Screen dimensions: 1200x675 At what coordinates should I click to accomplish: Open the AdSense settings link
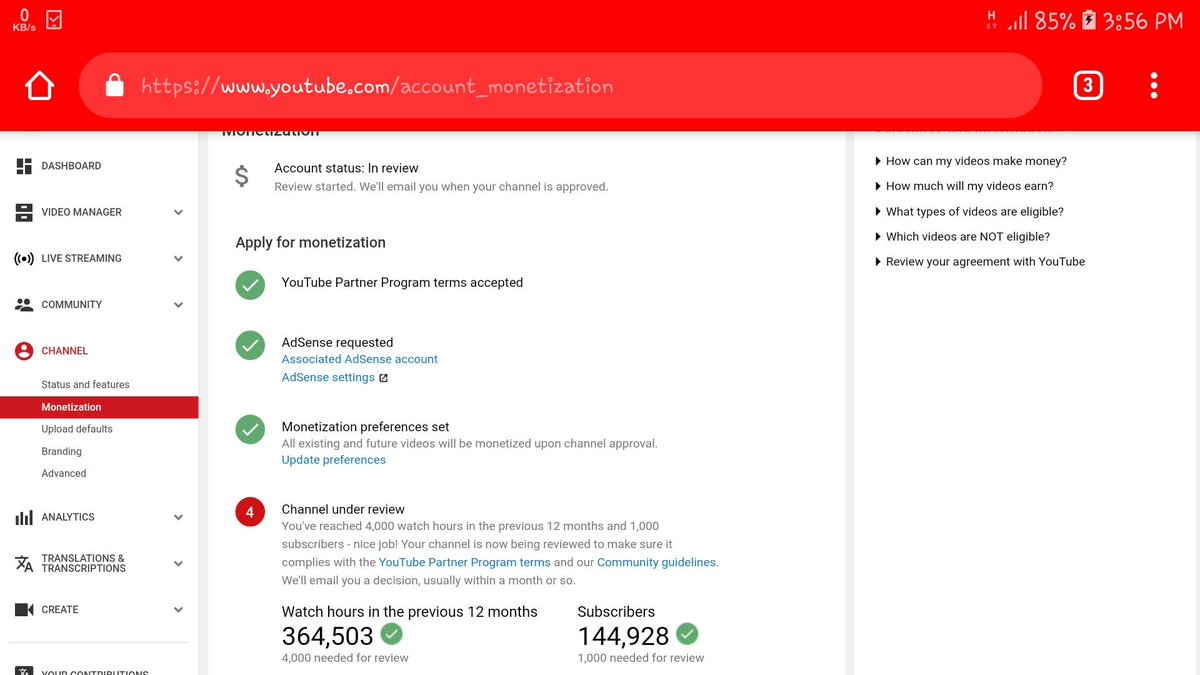[x=328, y=377]
